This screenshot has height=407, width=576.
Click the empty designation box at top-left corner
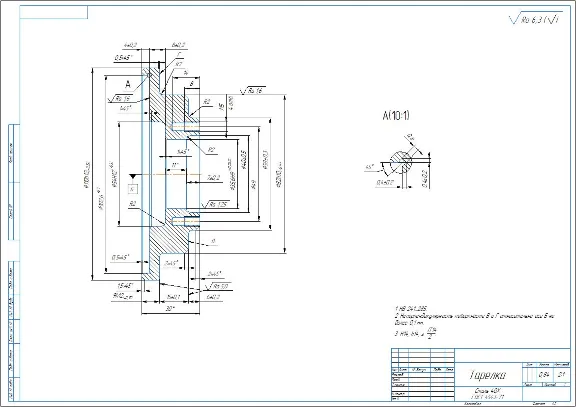point(54,12)
